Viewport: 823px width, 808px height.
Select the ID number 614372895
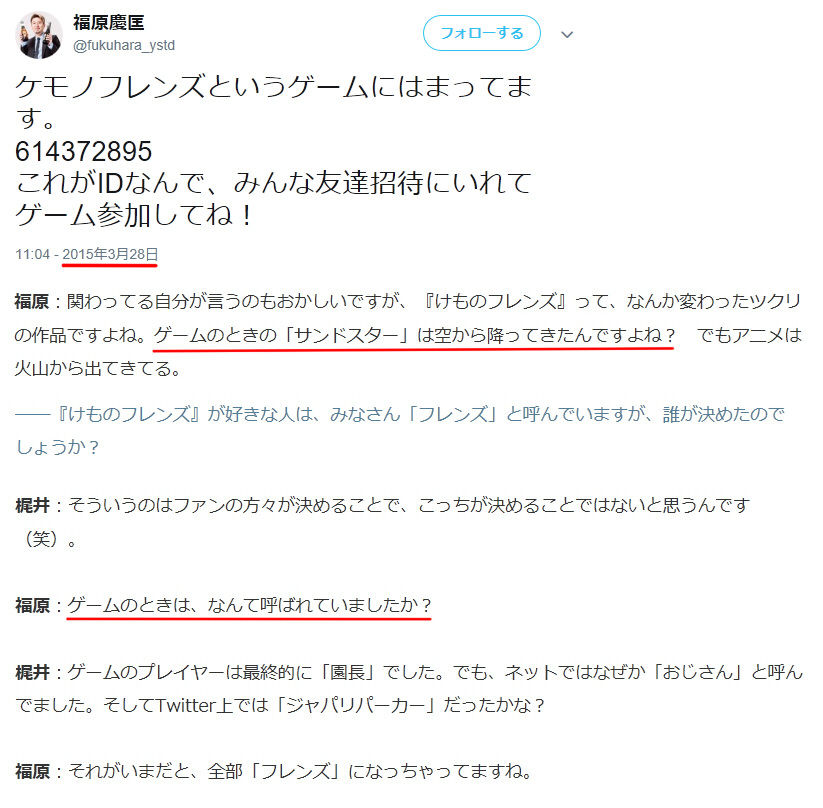point(83,151)
